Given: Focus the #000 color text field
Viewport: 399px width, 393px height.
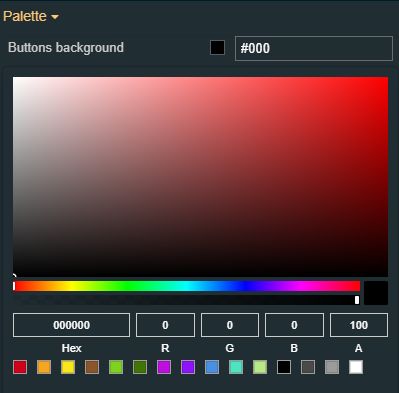Looking at the screenshot, I should (x=314, y=48).
